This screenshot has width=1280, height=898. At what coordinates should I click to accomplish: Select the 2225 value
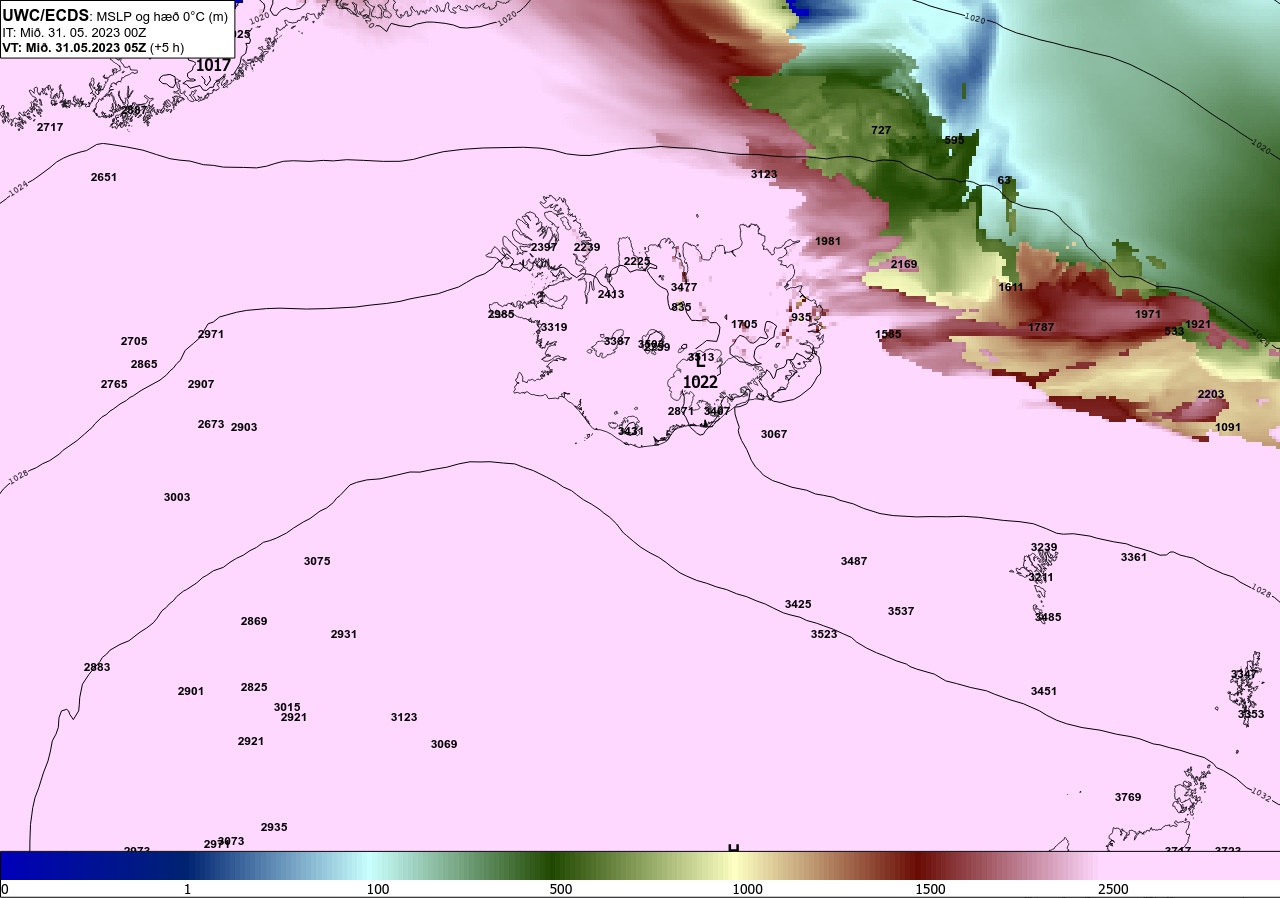click(637, 261)
